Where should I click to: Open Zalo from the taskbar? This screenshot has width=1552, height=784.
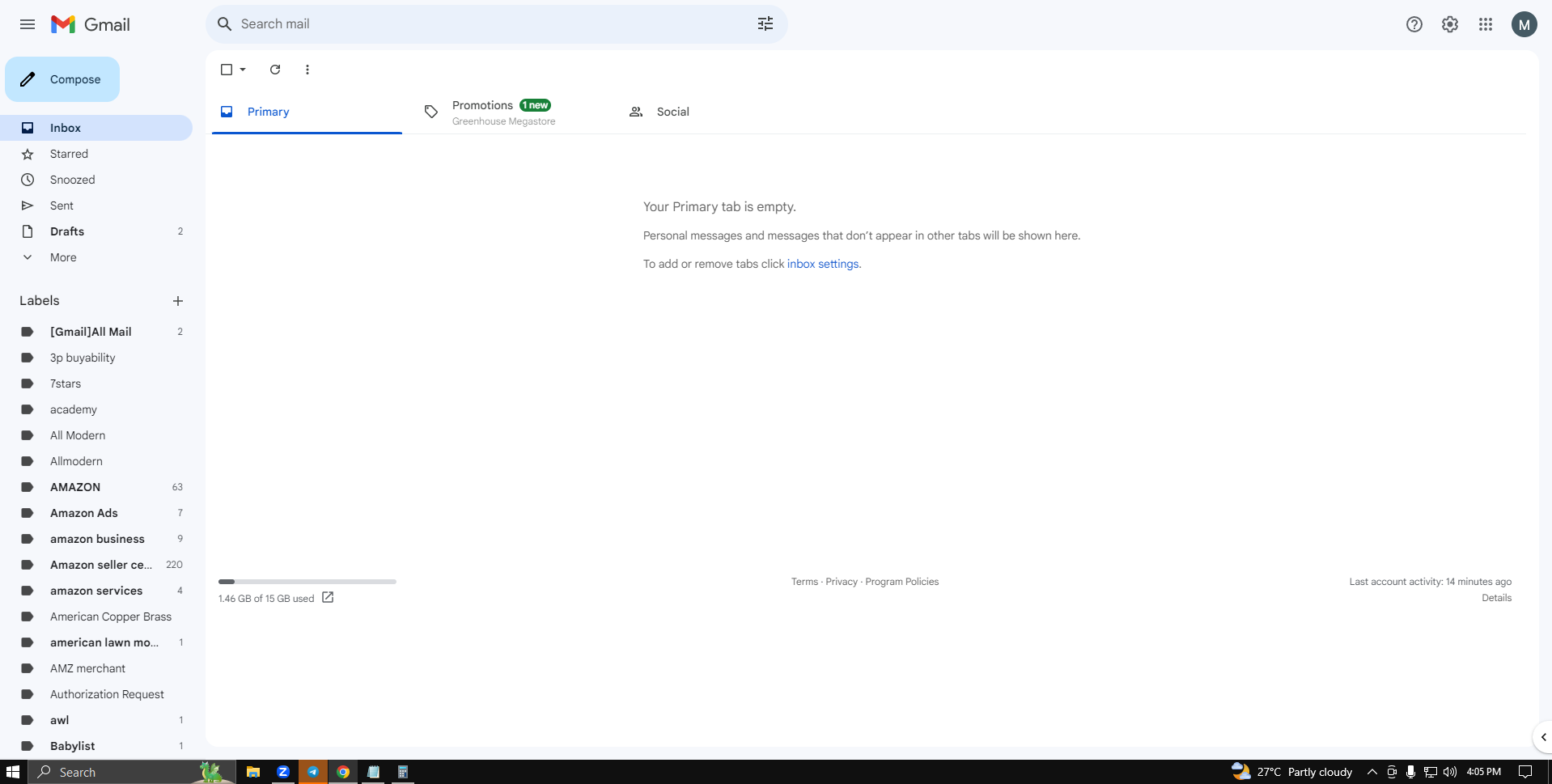[x=283, y=772]
